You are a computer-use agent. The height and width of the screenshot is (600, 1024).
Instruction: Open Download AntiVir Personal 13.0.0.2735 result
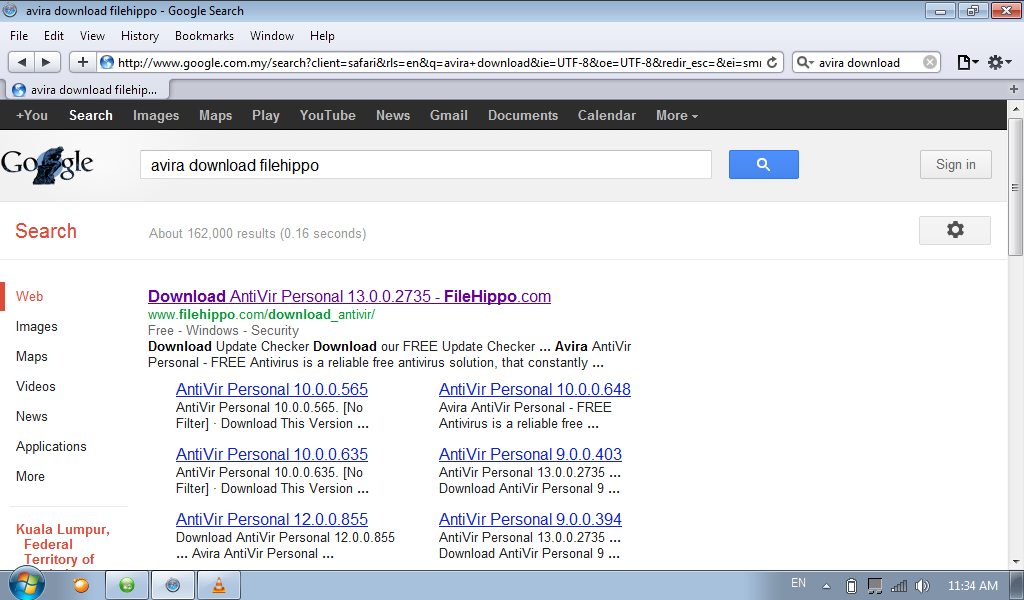click(x=349, y=296)
